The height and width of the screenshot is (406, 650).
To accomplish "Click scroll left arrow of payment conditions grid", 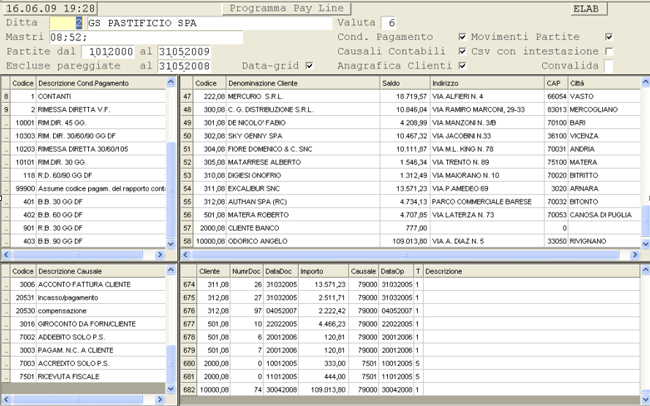I will point(6,255).
